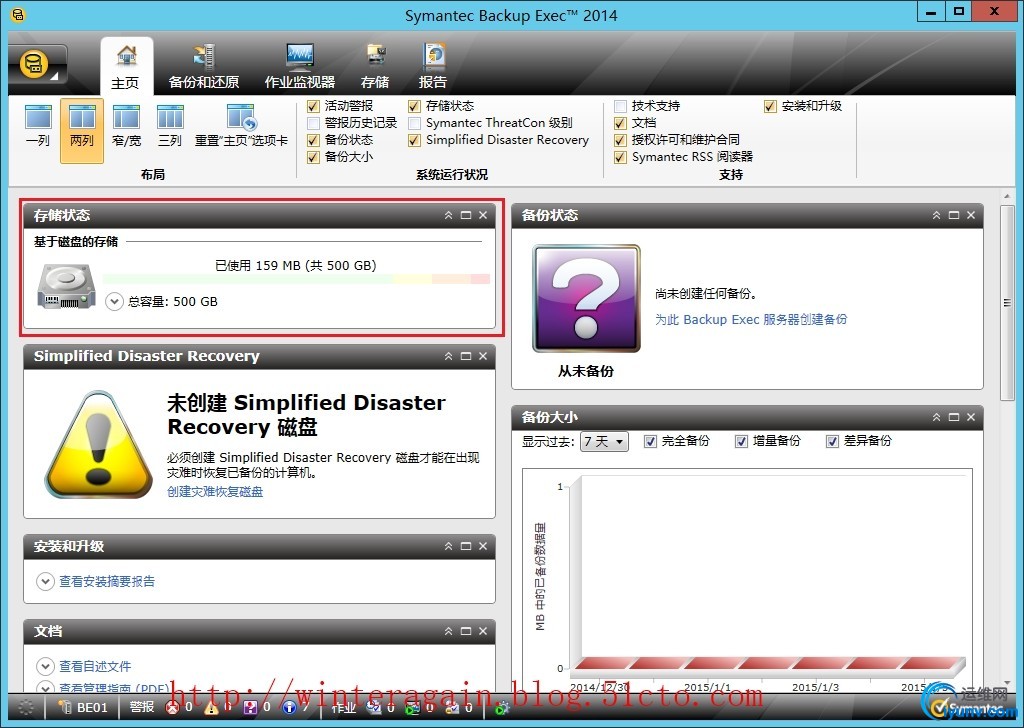Maximize the 文档 panel
This screenshot has height=728, width=1024.
point(466,631)
